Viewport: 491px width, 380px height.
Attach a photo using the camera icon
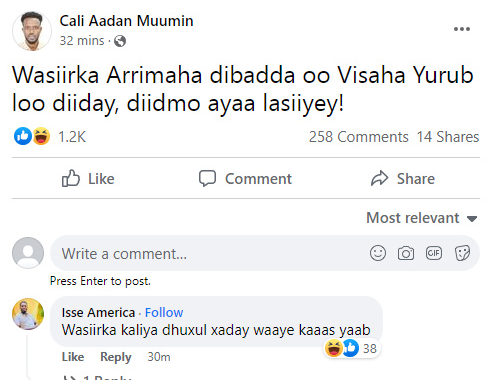[x=406, y=253]
